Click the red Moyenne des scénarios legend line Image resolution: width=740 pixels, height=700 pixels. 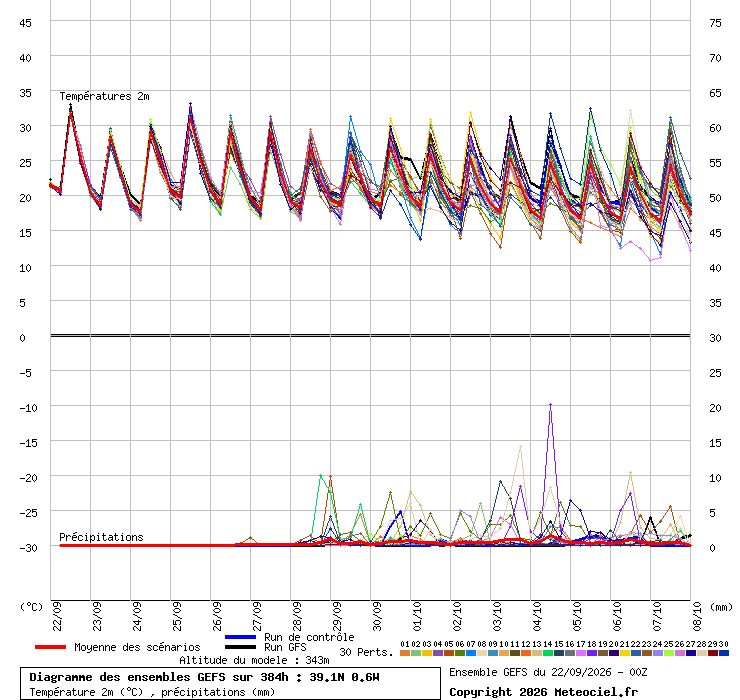(x=50, y=647)
